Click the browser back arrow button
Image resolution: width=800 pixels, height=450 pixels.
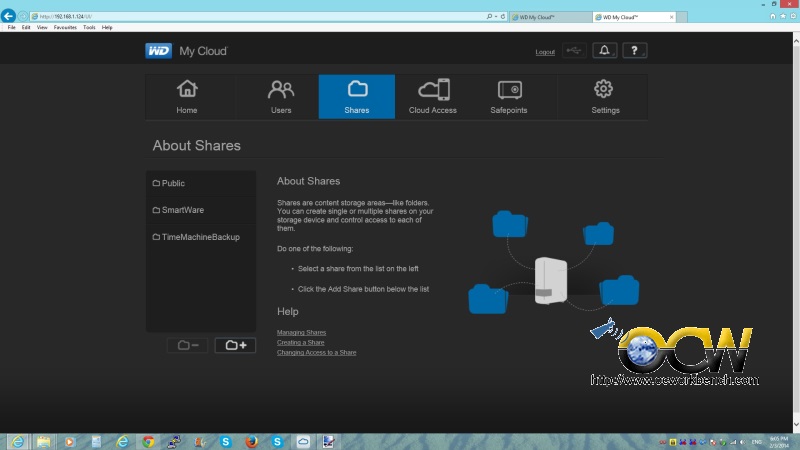pyautogui.click(x=8, y=16)
